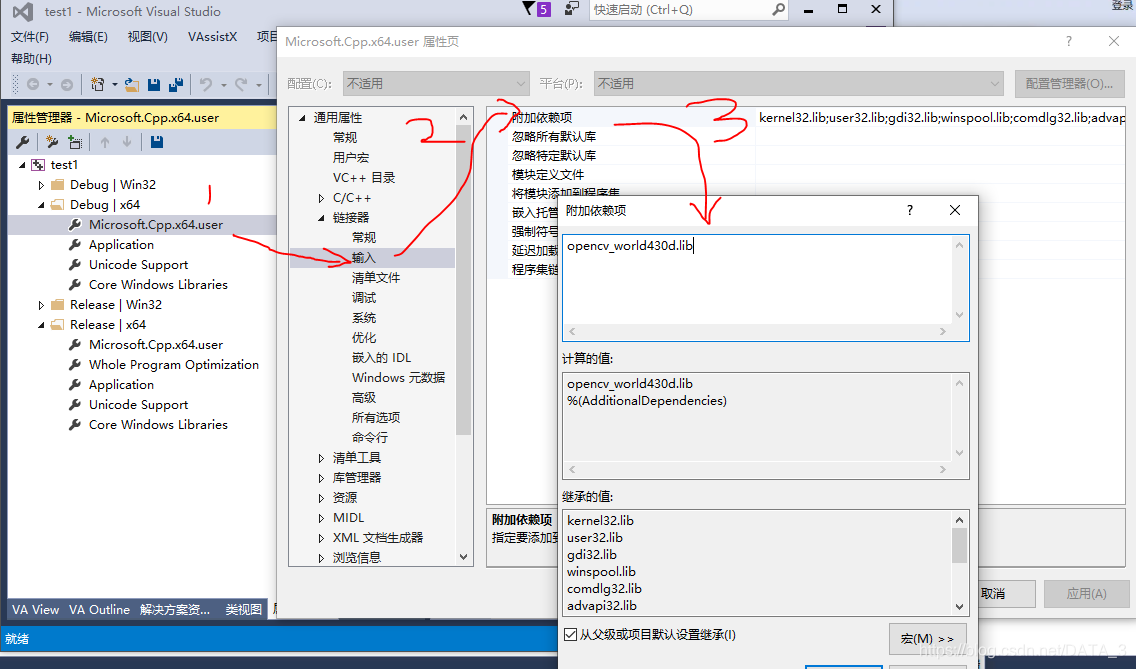
Task: Open the 视图(V) menu
Action: coord(147,36)
